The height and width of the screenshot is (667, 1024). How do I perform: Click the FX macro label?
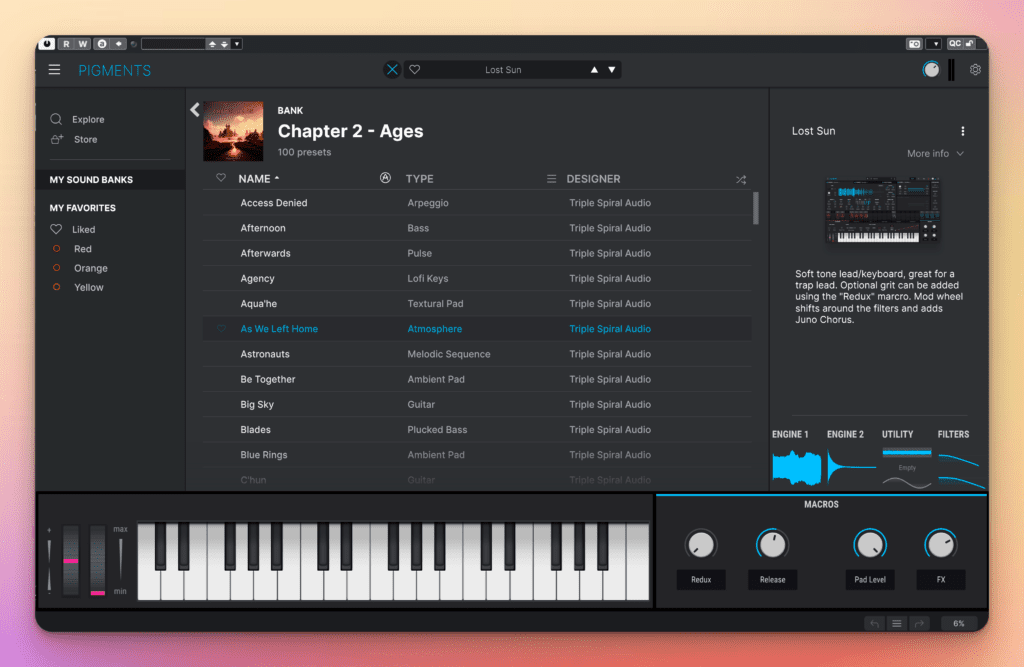coord(940,579)
